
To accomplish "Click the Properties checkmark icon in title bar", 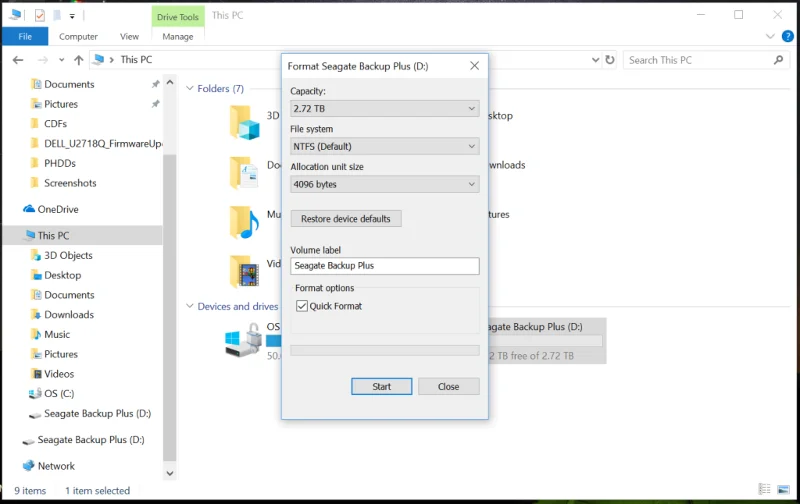I will pyautogui.click(x=40, y=16).
